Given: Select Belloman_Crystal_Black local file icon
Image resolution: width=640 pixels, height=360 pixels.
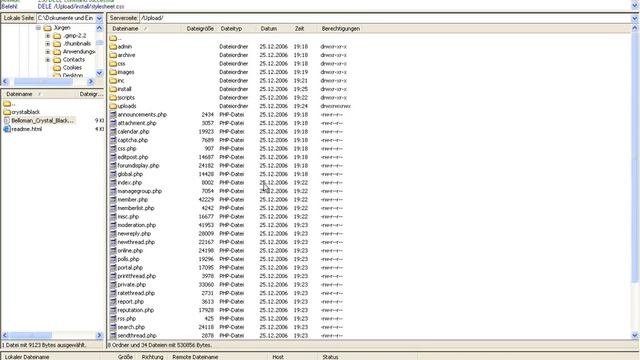Looking at the screenshot, I should (x=7, y=120).
